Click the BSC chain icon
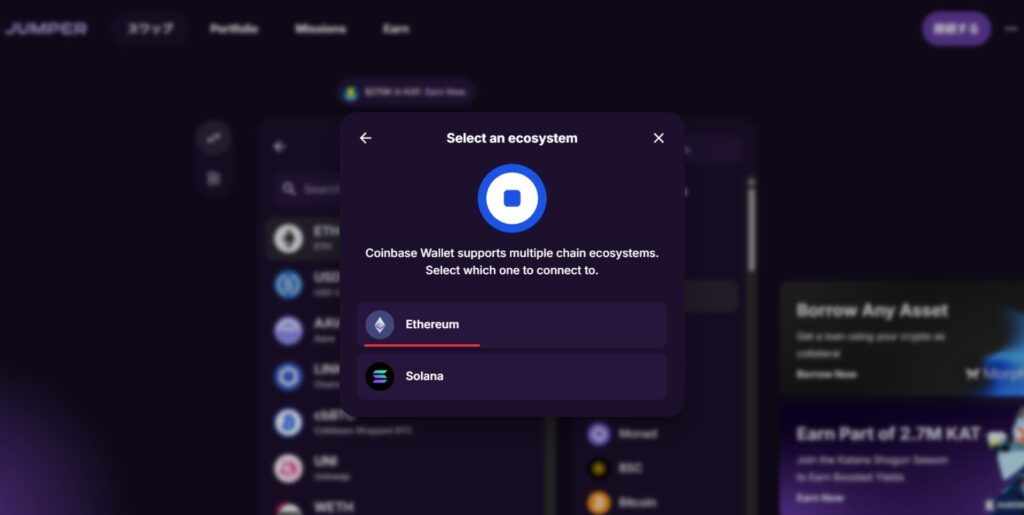1024x515 pixels. point(599,467)
